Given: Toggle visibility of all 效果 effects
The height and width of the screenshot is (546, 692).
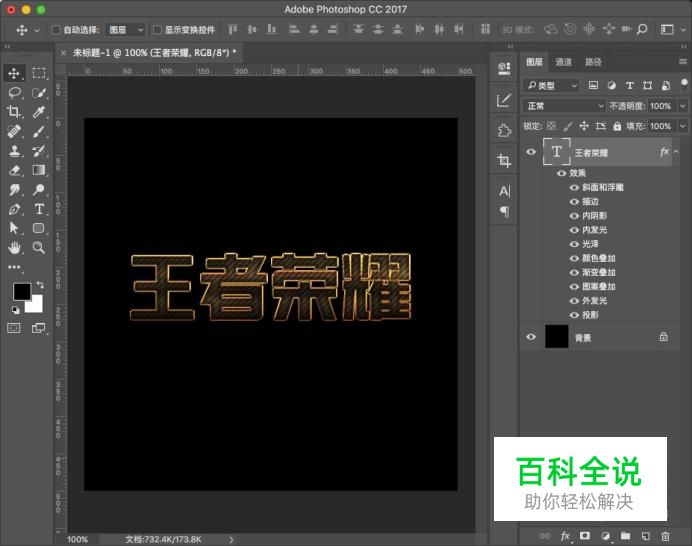Looking at the screenshot, I should [561, 173].
